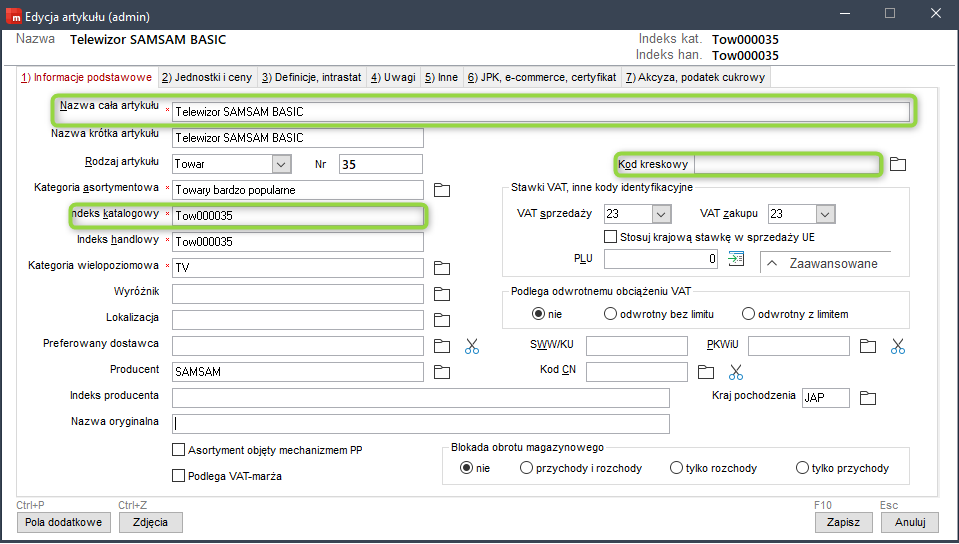Open Wyróżnik folder icon

(442, 294)
